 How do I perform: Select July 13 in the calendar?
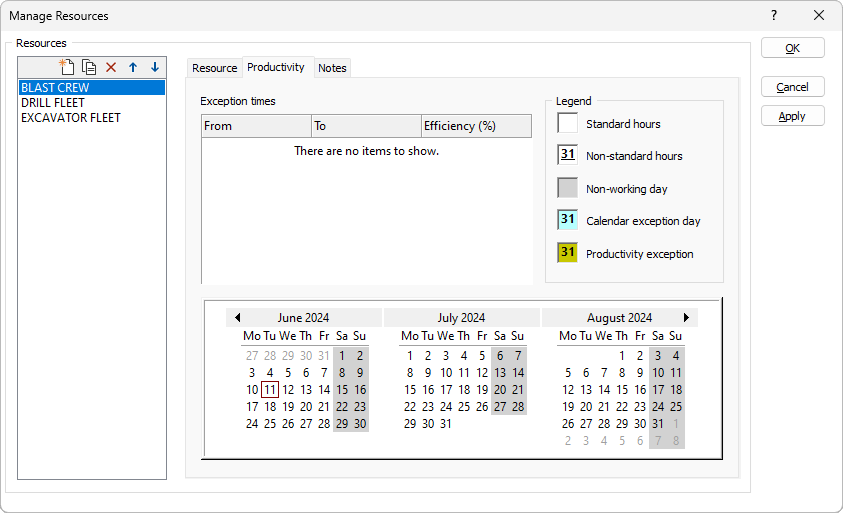[x=500, y=373]
